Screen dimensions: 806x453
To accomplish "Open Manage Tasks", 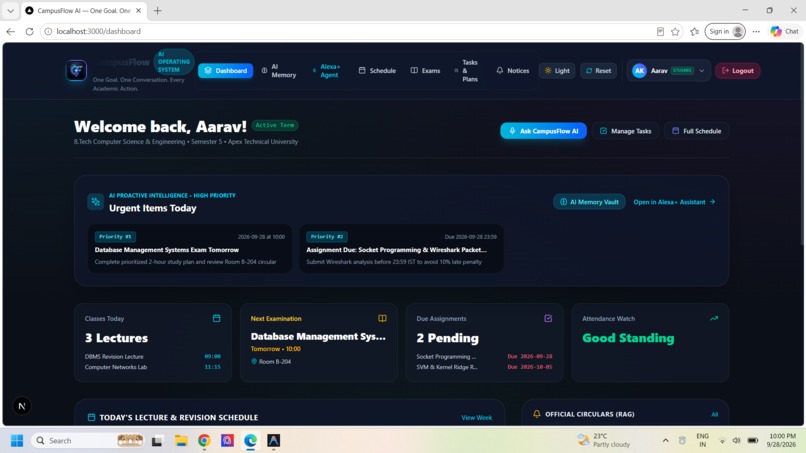I will (626, 131).
